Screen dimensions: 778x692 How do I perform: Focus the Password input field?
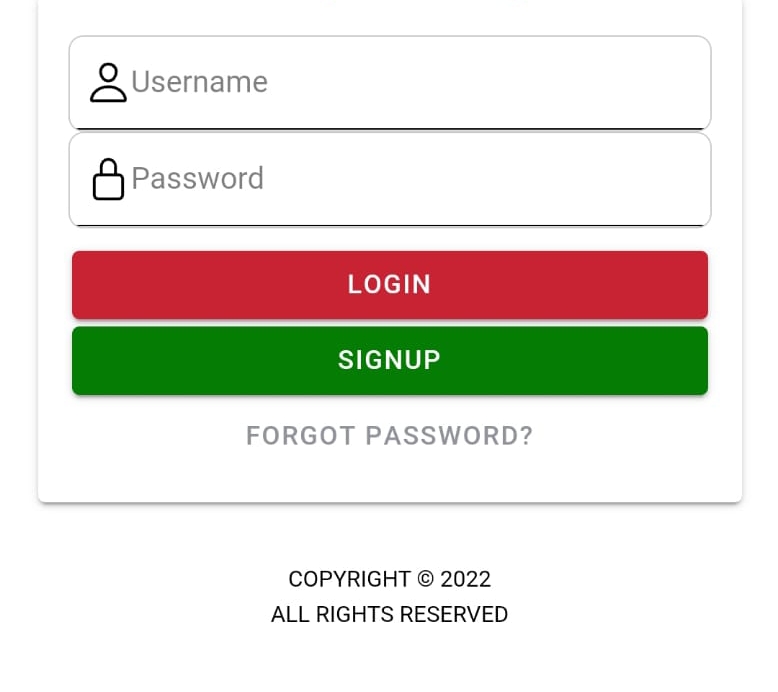tap(390, 179)
